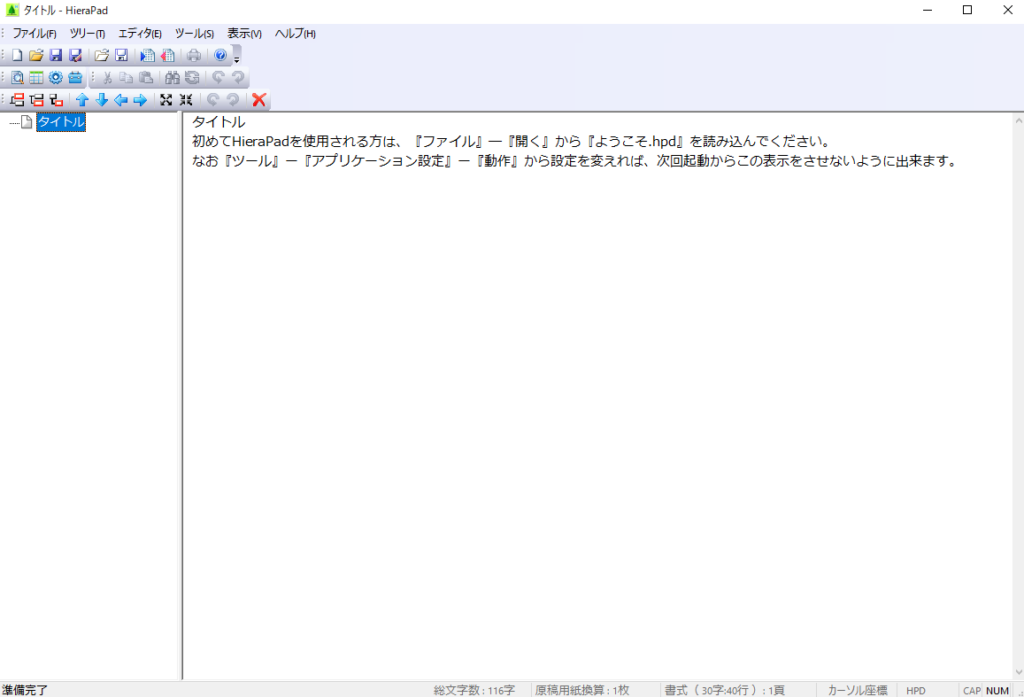Image resolution: width=1024 pixels, height=697 pixels.
Task: Create a new document with the blank page icon
Action: pyautogui.click(x=17, y=56)
